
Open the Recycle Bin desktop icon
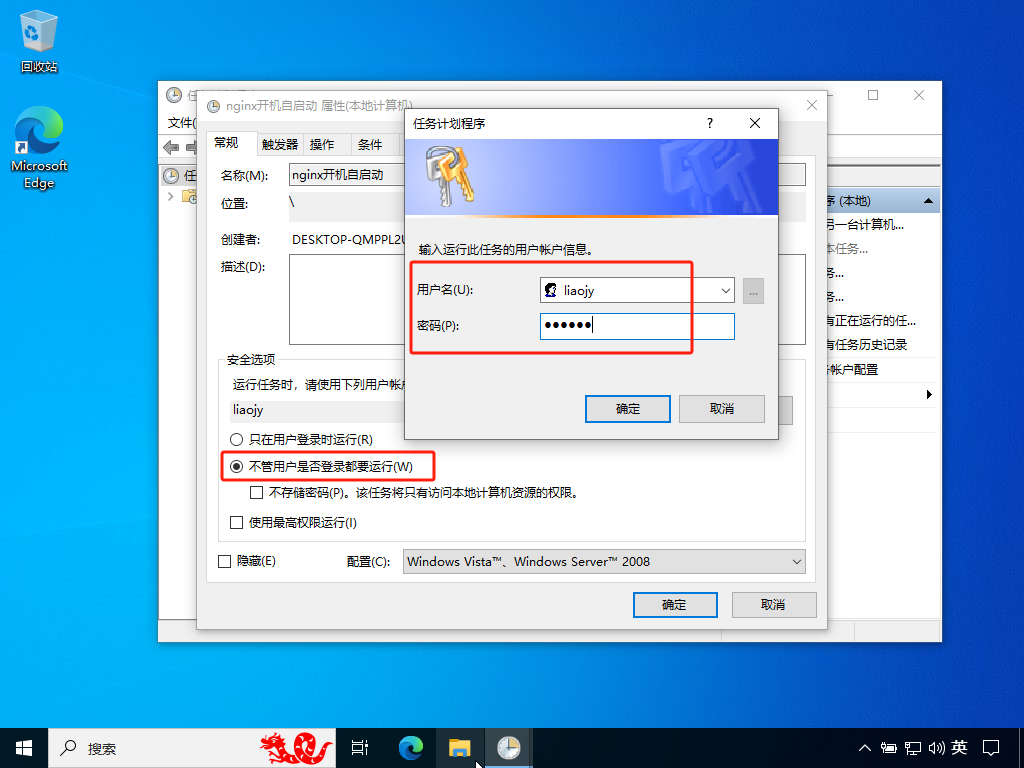39,42
